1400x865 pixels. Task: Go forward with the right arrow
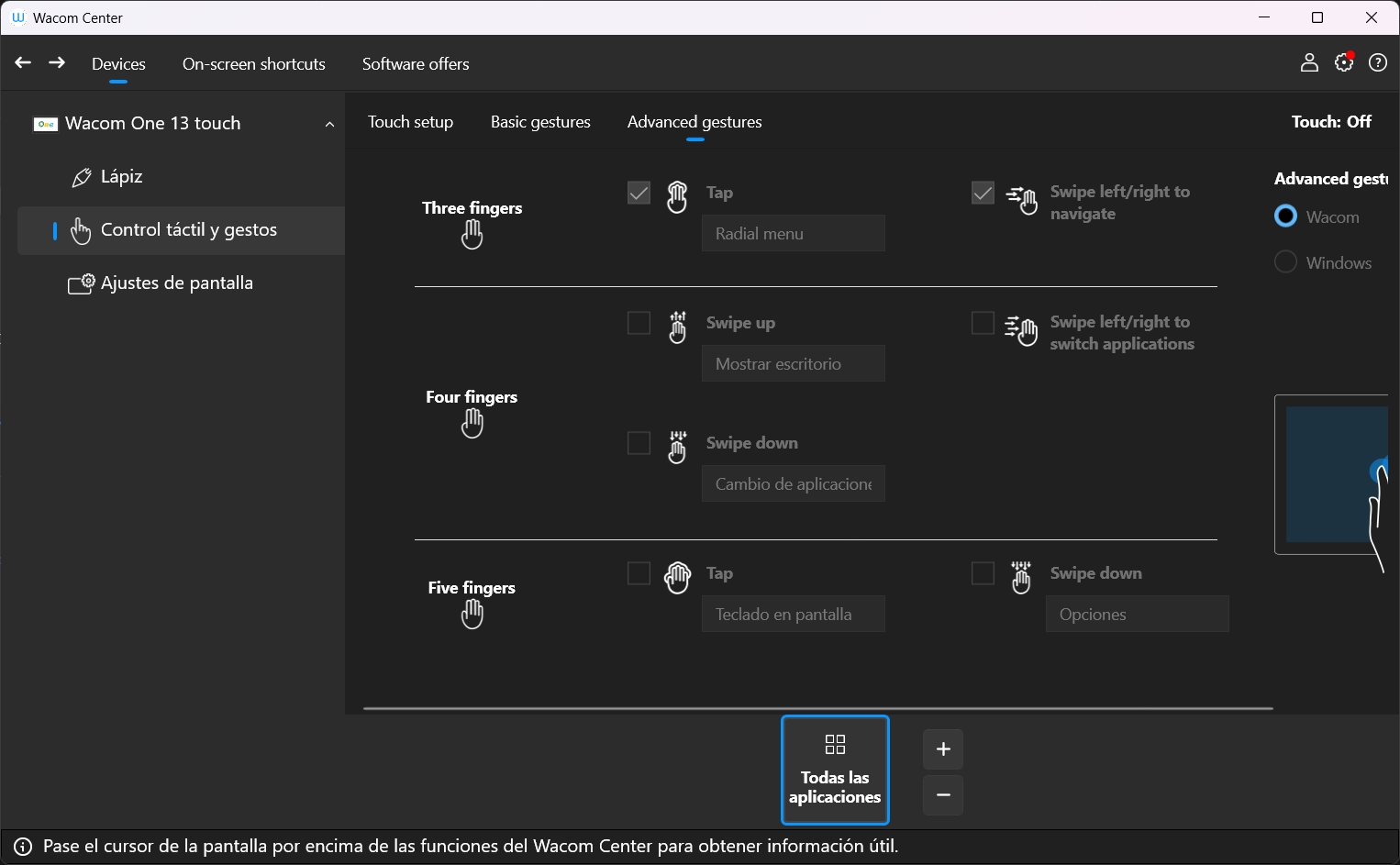(57, 62)
